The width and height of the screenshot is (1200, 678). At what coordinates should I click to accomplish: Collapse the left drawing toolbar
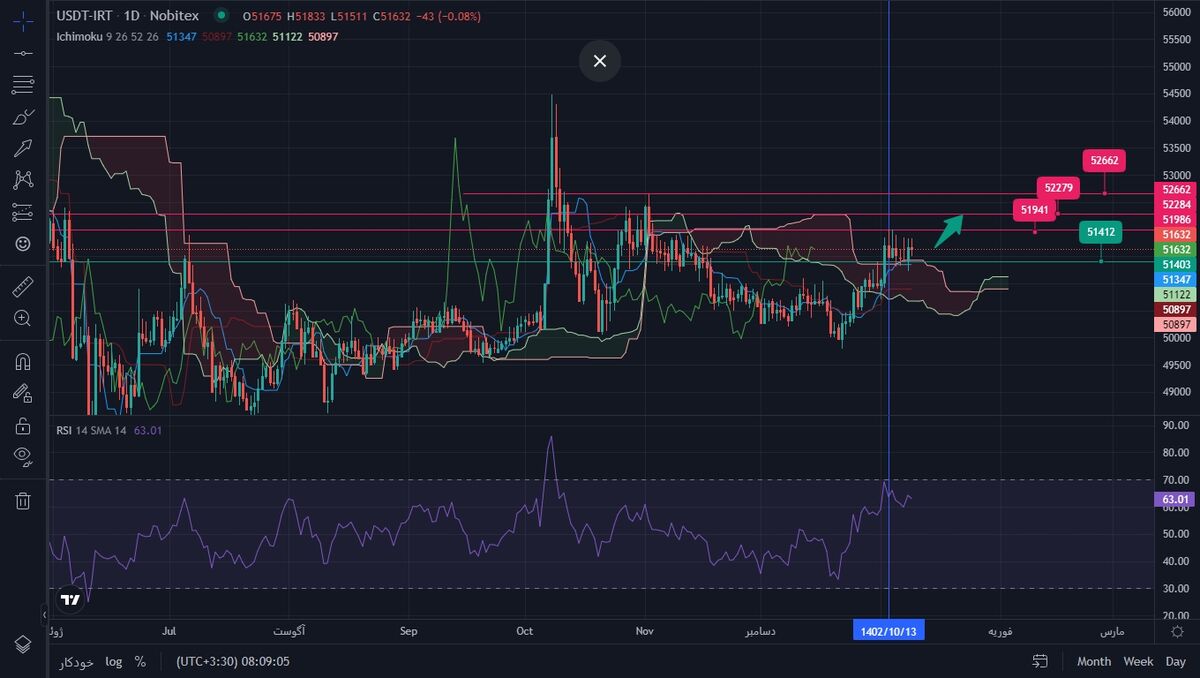[x=44, y=614]
